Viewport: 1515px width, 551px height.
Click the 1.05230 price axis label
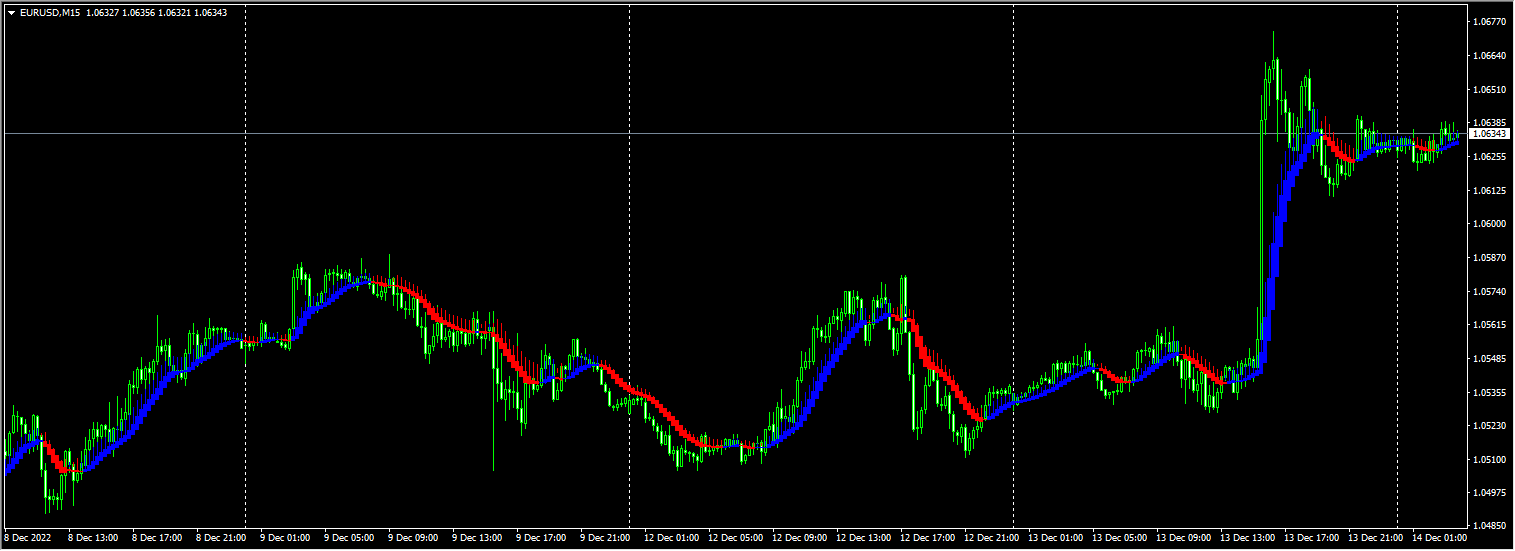[1490, 425]
